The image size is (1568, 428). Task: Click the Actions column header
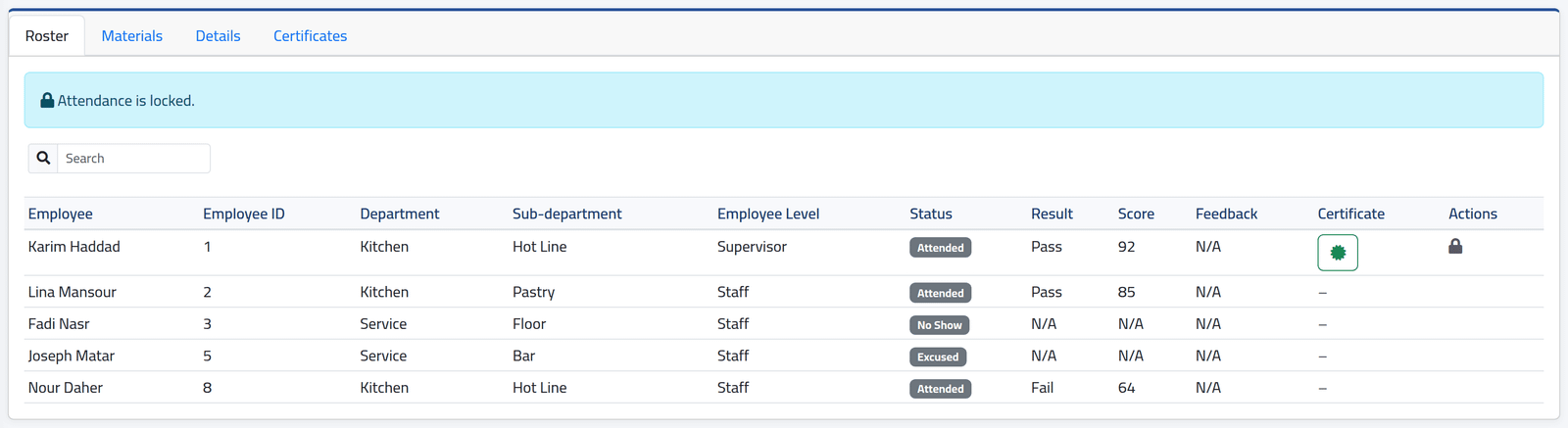pyautogui.click(x=1473, y=214)
